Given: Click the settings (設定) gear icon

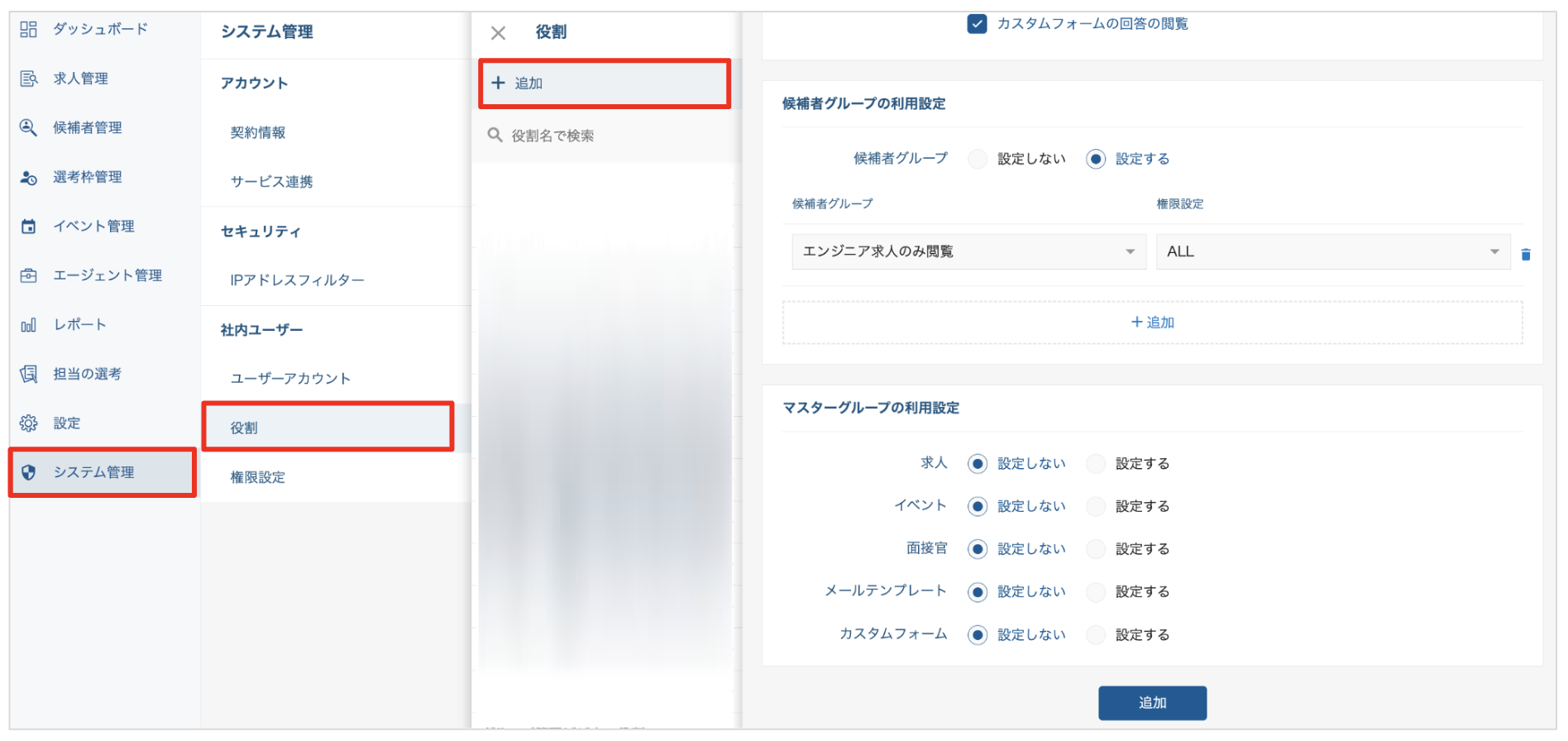Looking at the screenshot, I should 28,423.
